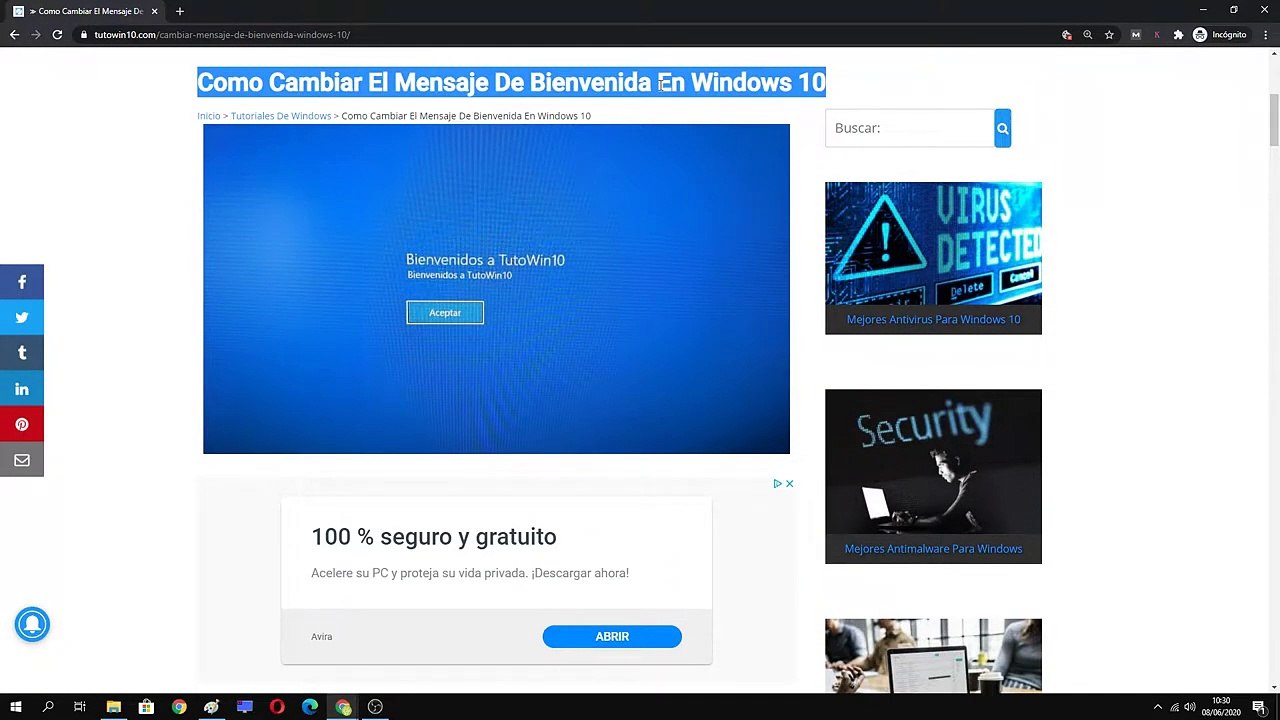Click the Buscar search input field
The image size is (1280, 720).
coord(910,128)
